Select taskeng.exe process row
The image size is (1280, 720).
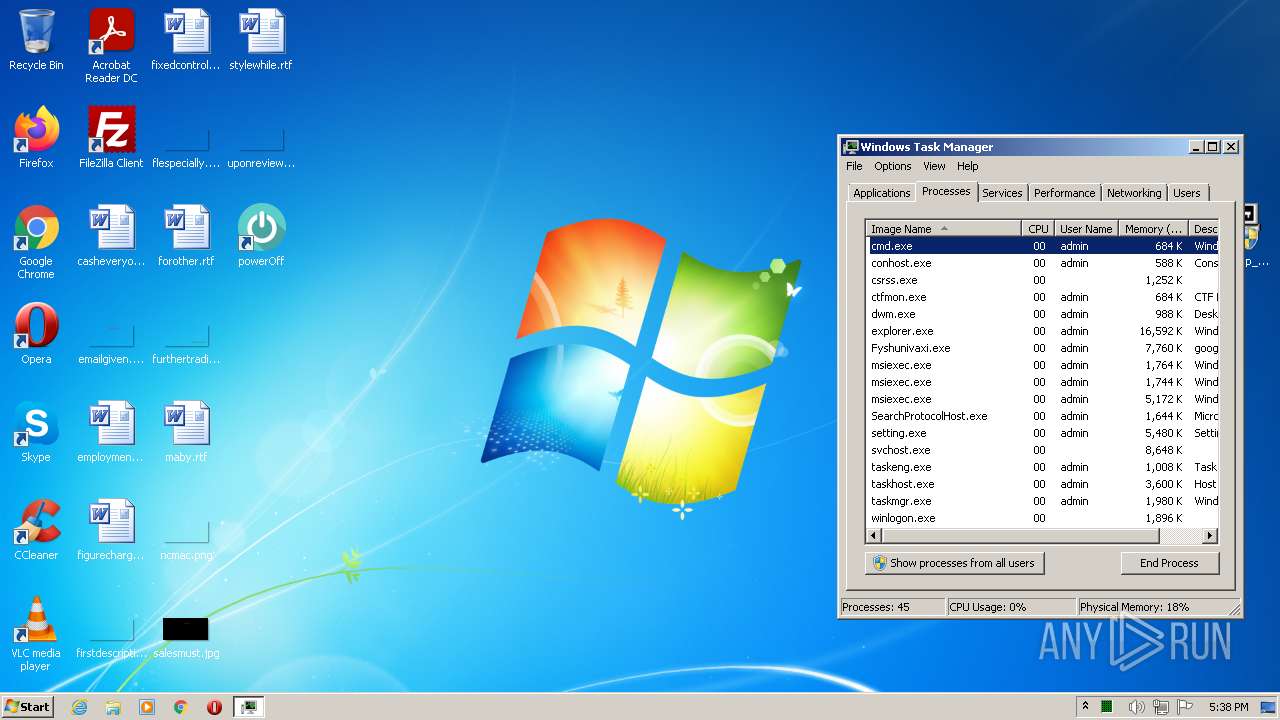click(x=1042, y=467)
